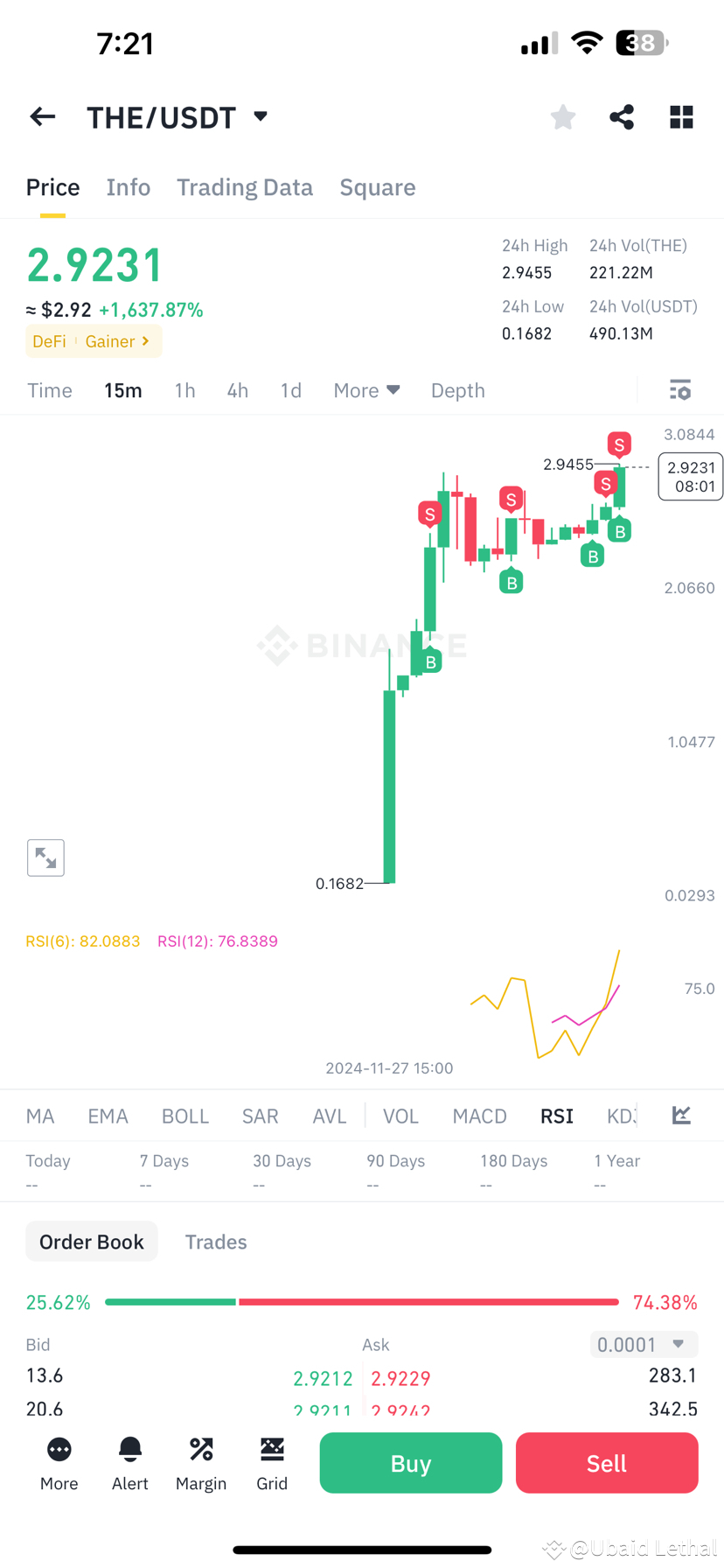Toggle the VOL indicator
The width and height of the screenshot is (724, 1568).
click(400, 1116)
